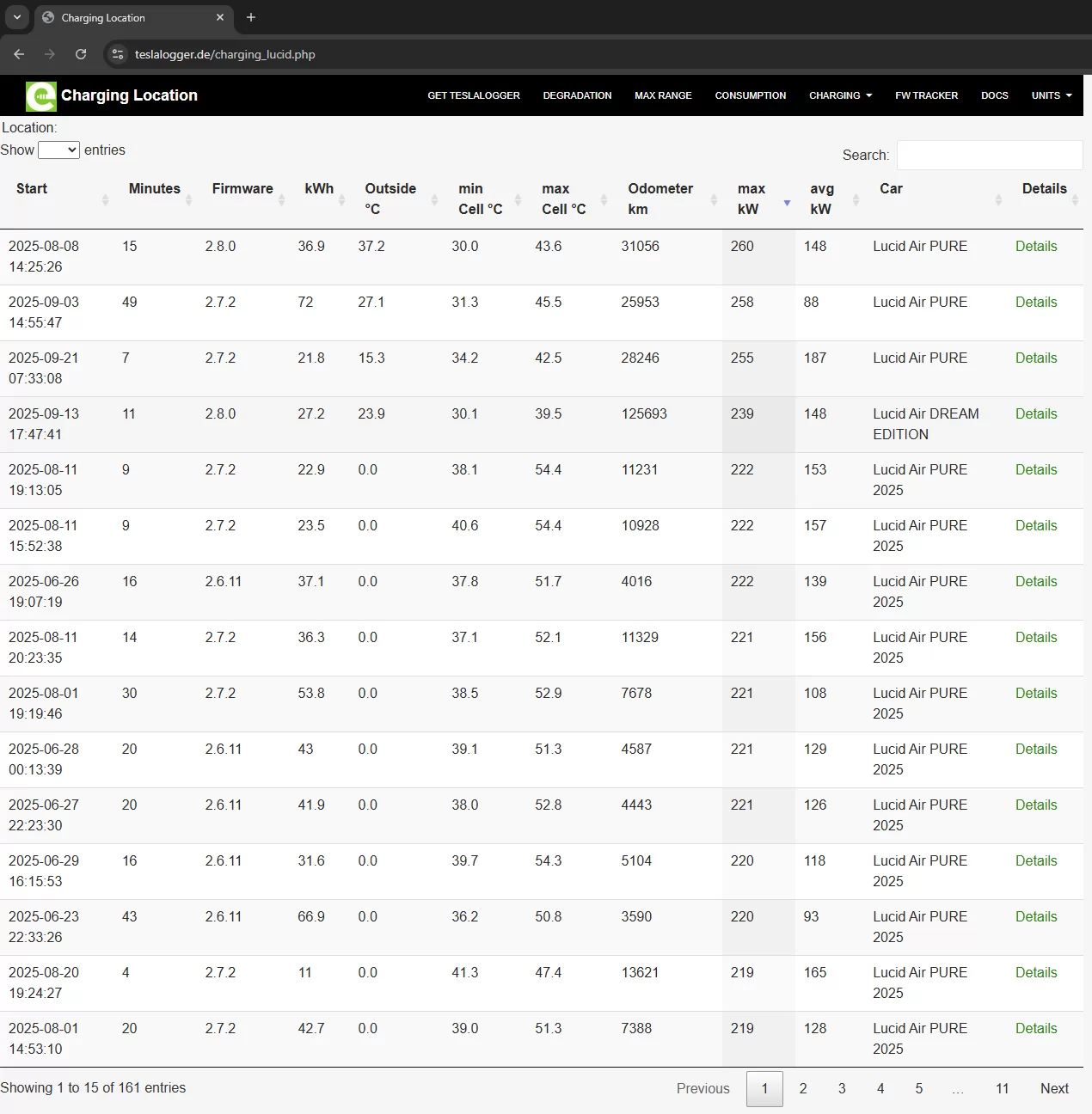Screen dimensions: 1092x1114
Task: Go to pagination page 2
Action: [803, 1088]
